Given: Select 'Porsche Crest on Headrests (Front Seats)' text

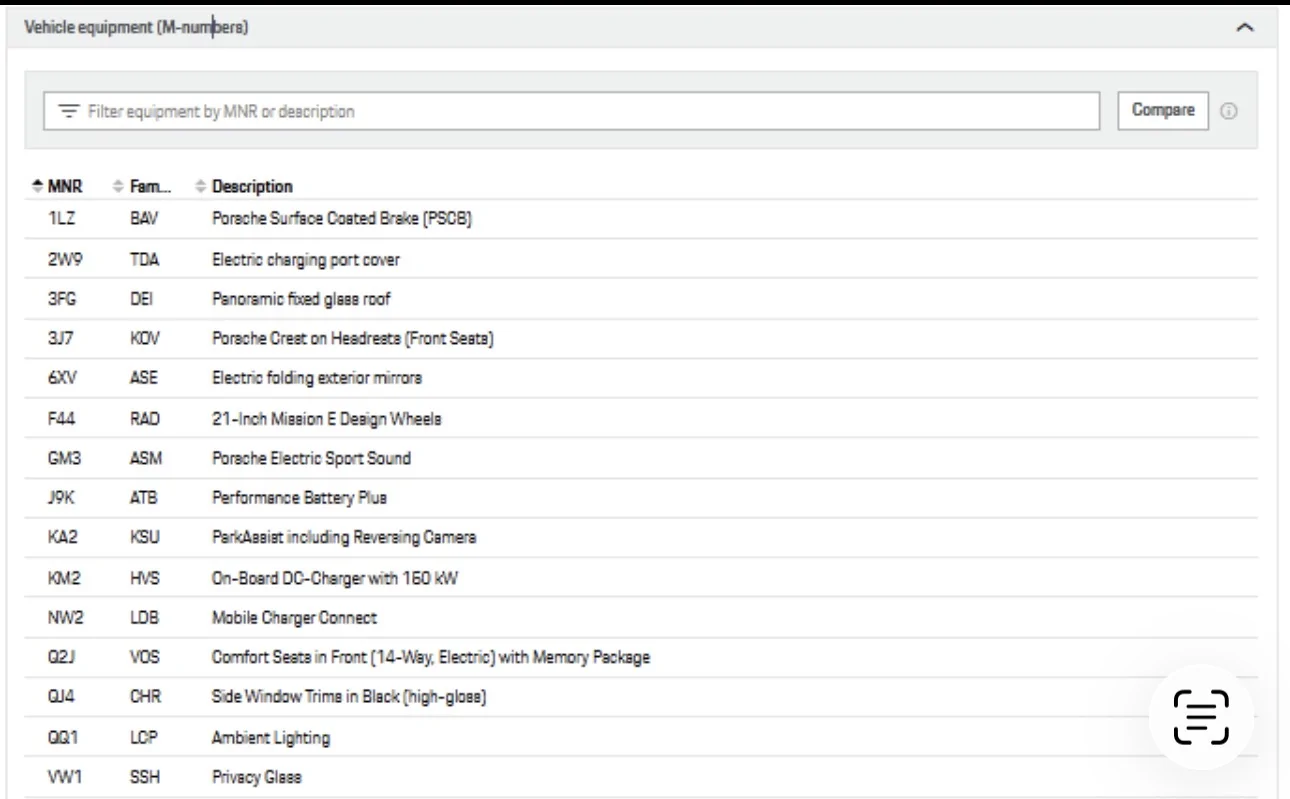Looking at the screenshot, I should pos(352,339).
